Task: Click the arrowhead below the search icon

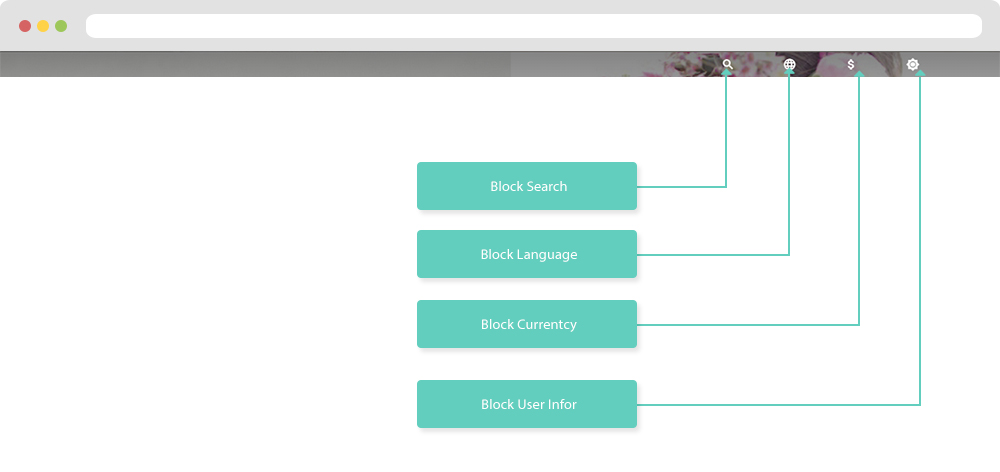Action: coord(727,75)
